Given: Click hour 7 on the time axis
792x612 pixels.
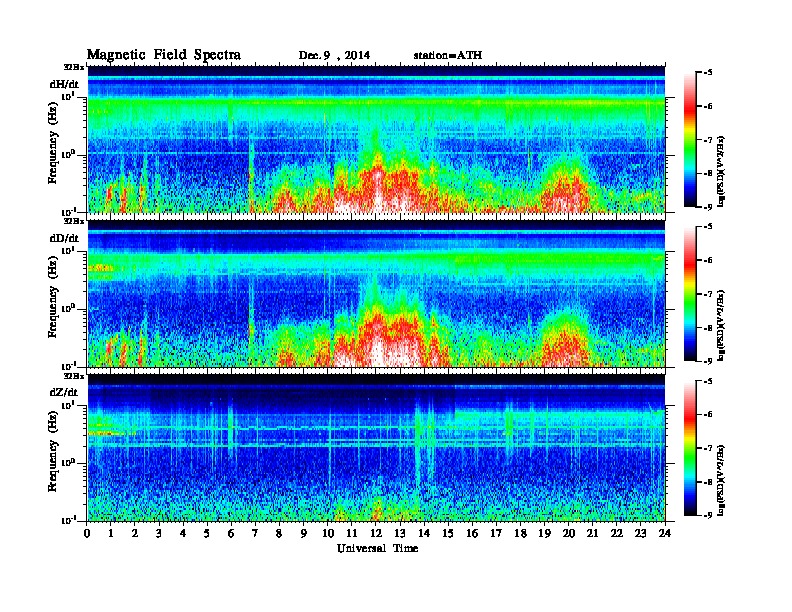Looking at the screenshot, I should tap(255, 533).
